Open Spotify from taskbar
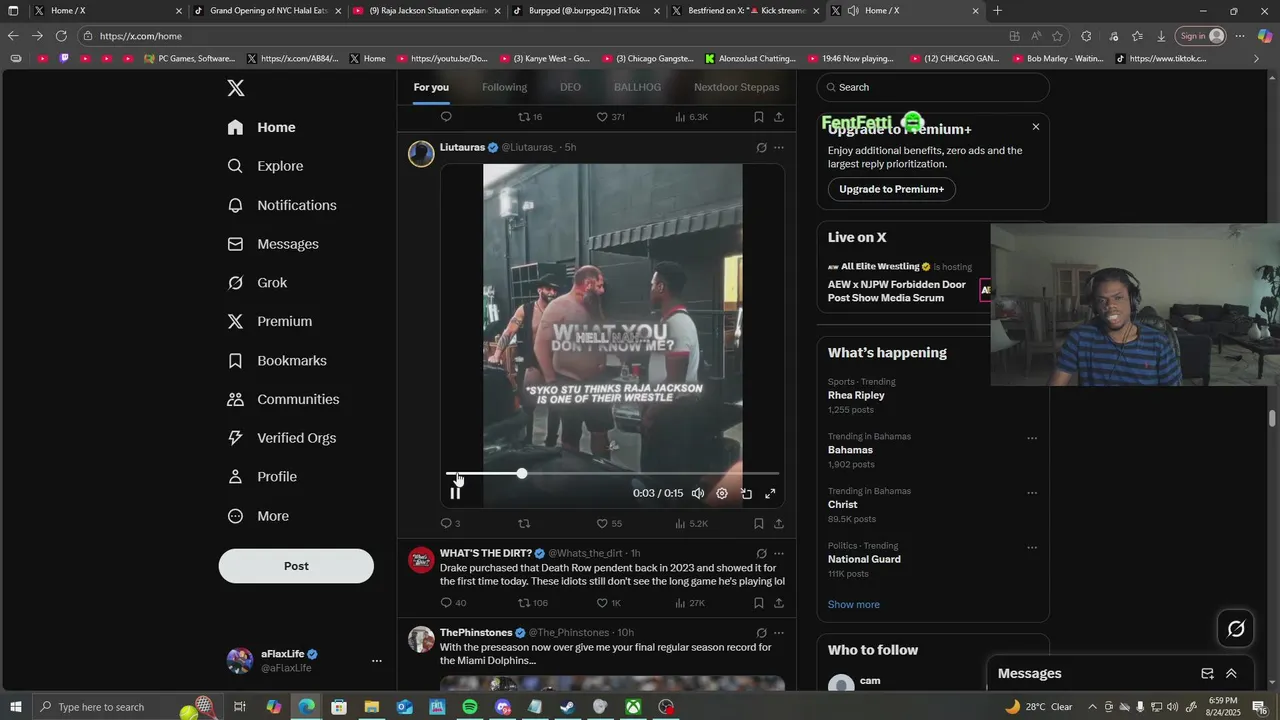Screen dimensions: 1280x720 pyautogui.click(x=470, y=707)
